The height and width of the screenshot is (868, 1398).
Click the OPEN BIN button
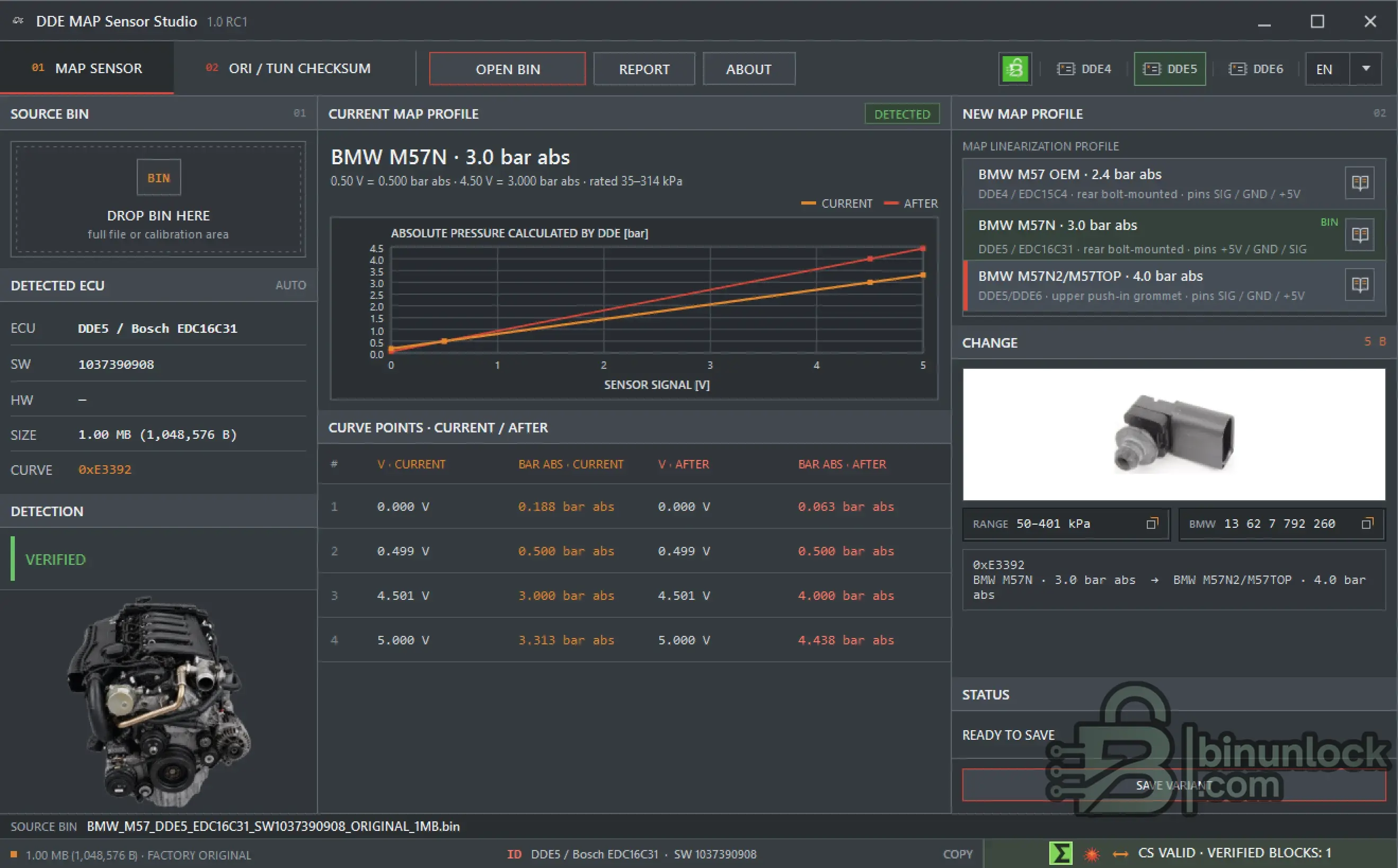coord(508,69)
